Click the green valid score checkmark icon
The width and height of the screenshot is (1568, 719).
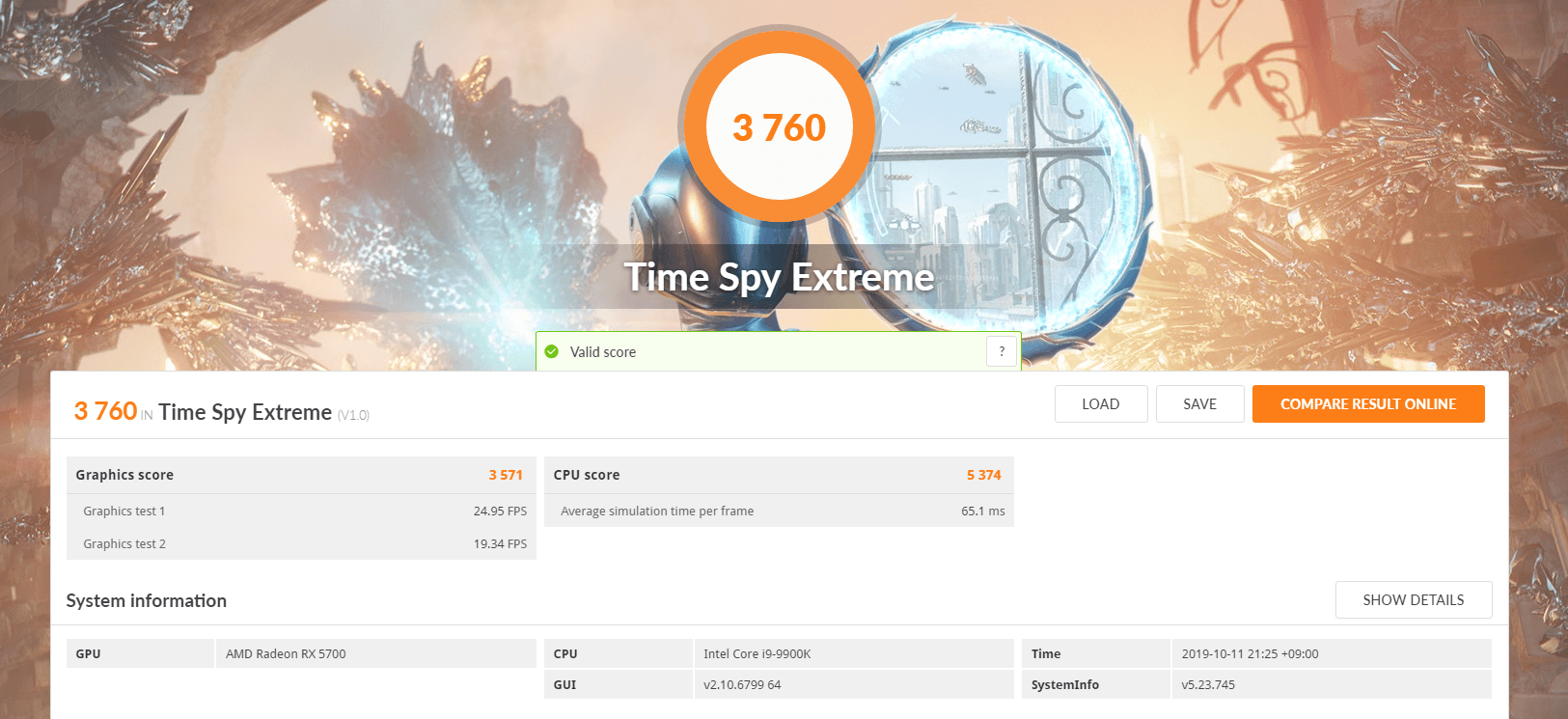551,352
